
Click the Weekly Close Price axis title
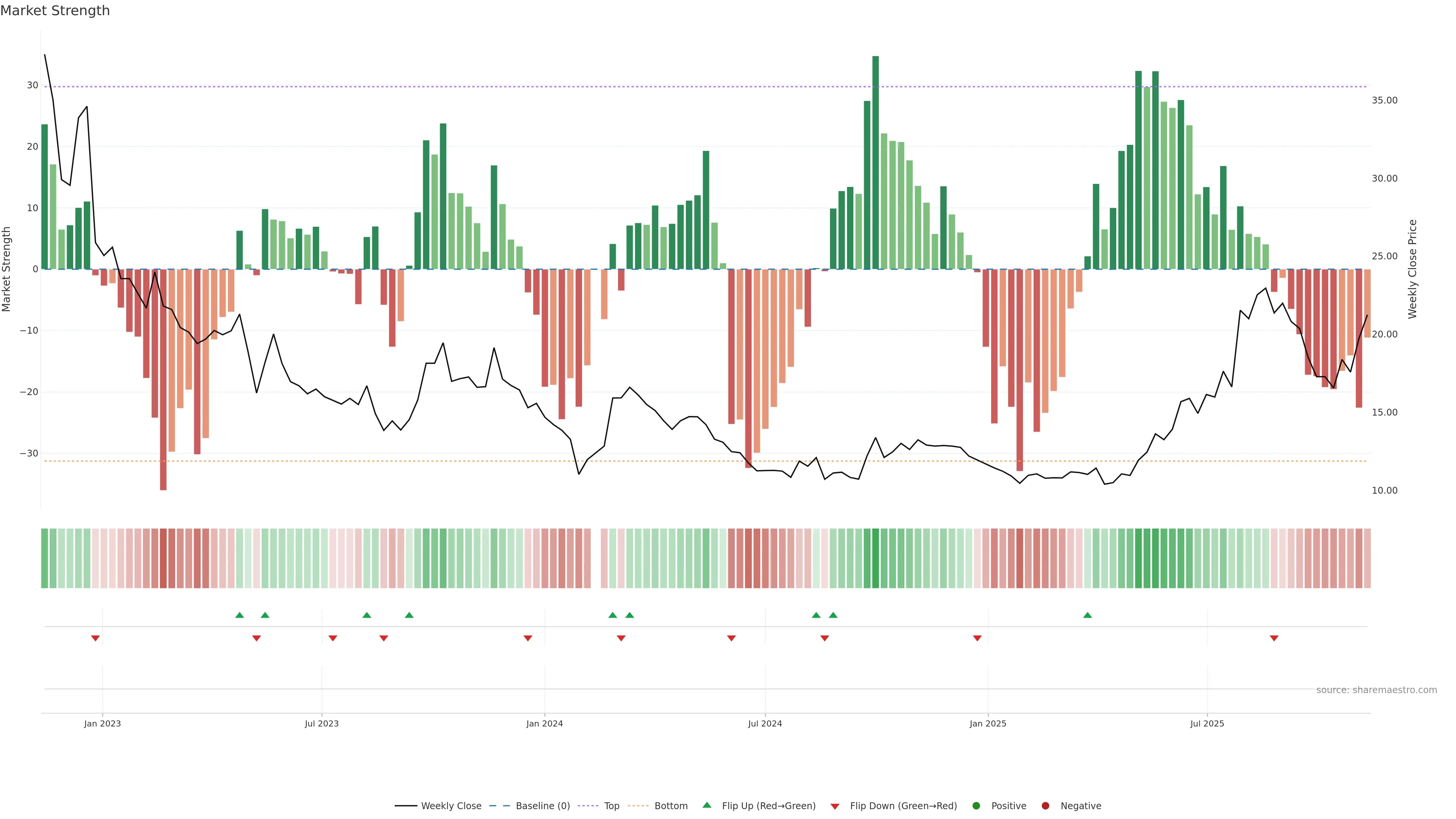tap(1412, 269)
